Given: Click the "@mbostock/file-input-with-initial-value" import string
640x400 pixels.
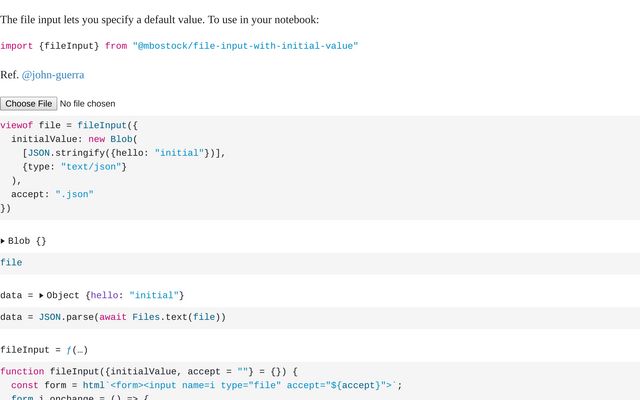Looking at the screenshot, I should 245,46.
